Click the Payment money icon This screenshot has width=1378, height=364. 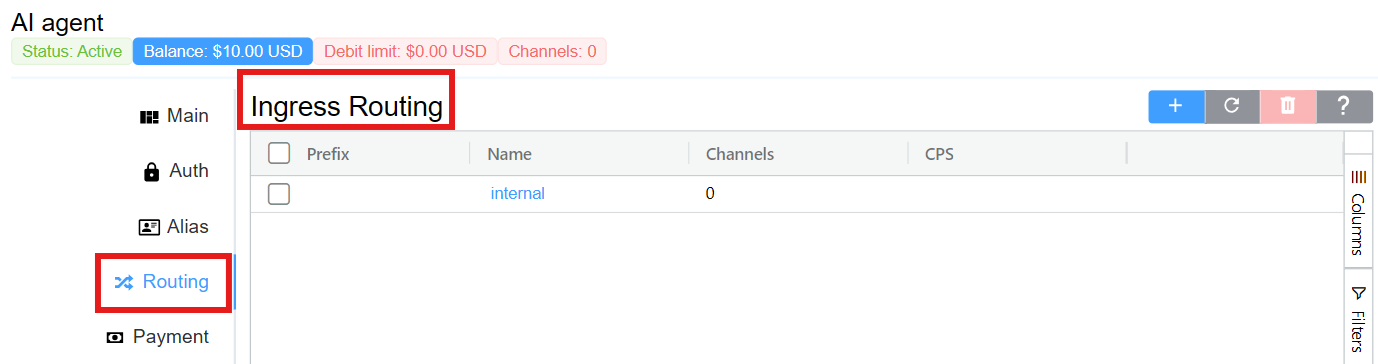tap(115, 338)
